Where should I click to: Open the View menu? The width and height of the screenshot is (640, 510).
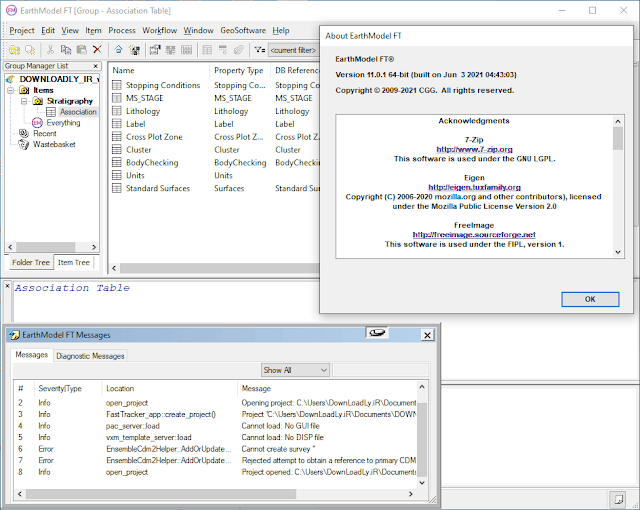coord(70,30)
